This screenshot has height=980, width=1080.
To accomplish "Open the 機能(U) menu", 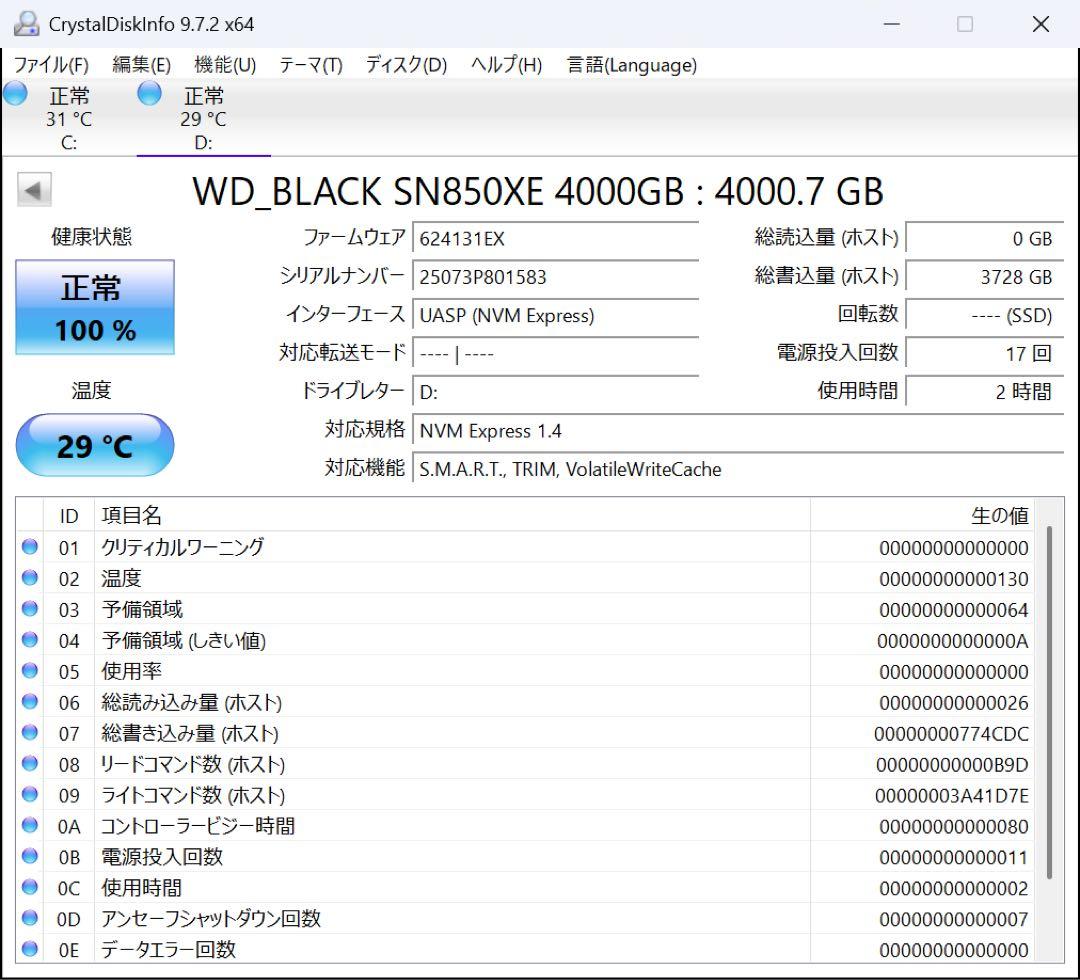I will tap(225, 65).
